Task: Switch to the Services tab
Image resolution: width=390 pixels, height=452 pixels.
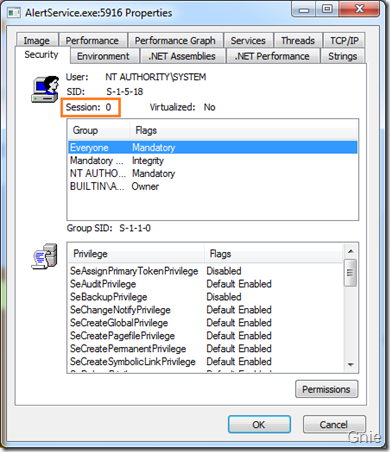Action: point(248,40)
